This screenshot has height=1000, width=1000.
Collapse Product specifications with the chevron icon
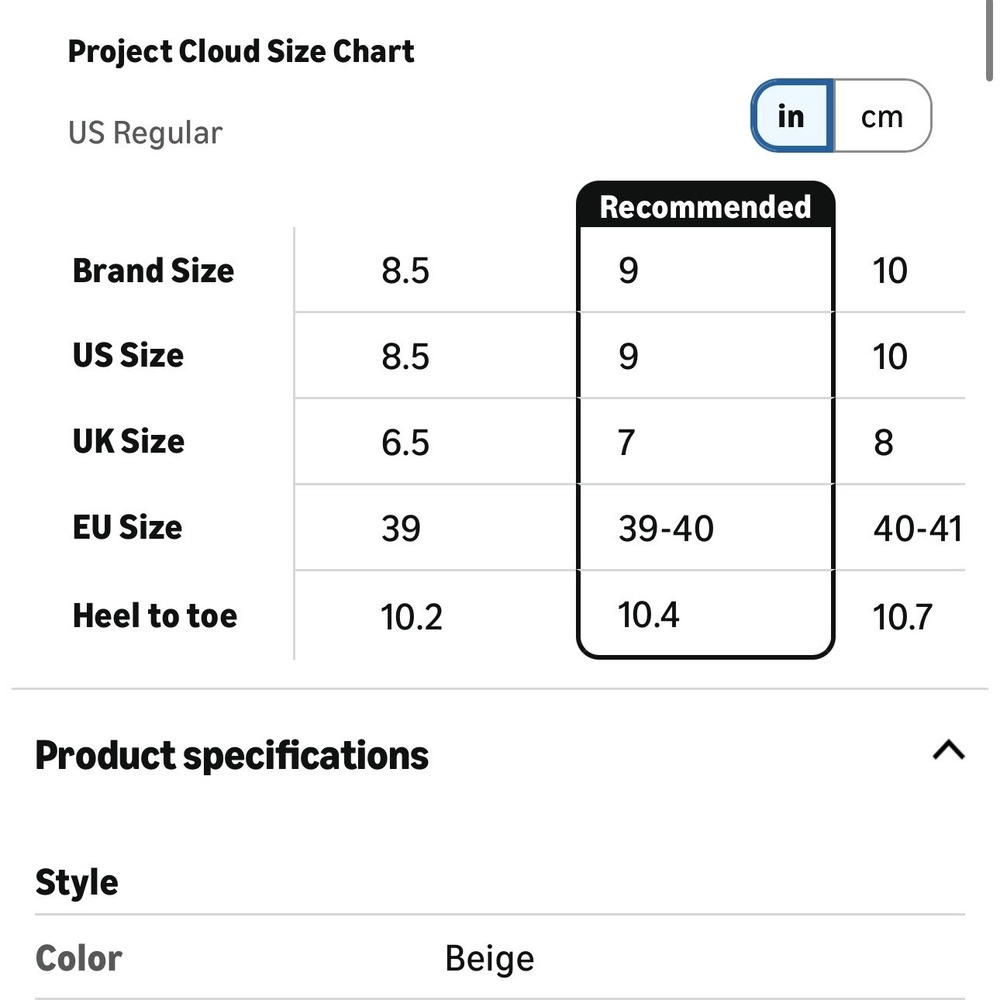948,751
